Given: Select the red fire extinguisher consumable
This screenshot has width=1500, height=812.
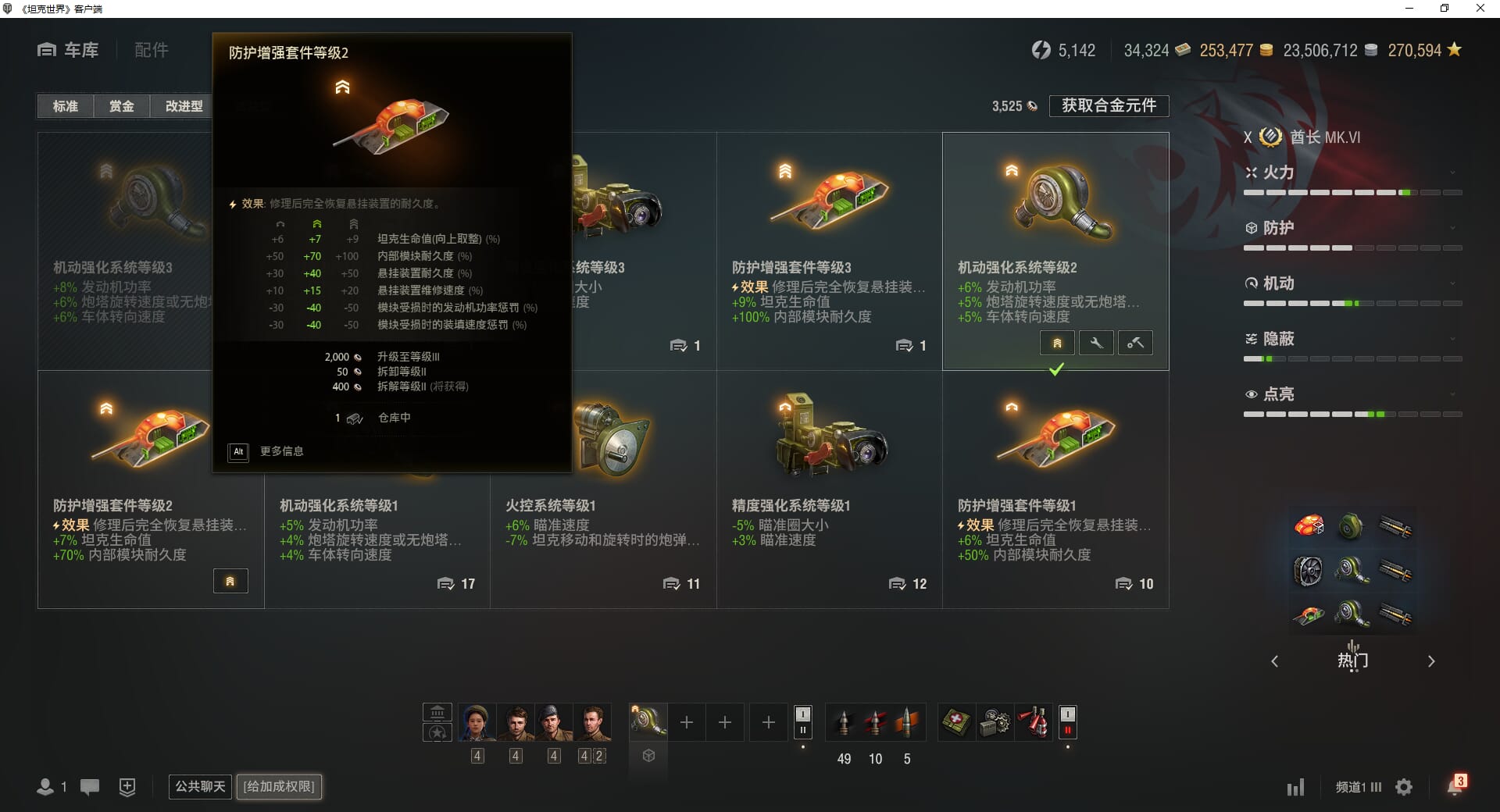Looking at the screenshot, I should tap(1034, 722).
